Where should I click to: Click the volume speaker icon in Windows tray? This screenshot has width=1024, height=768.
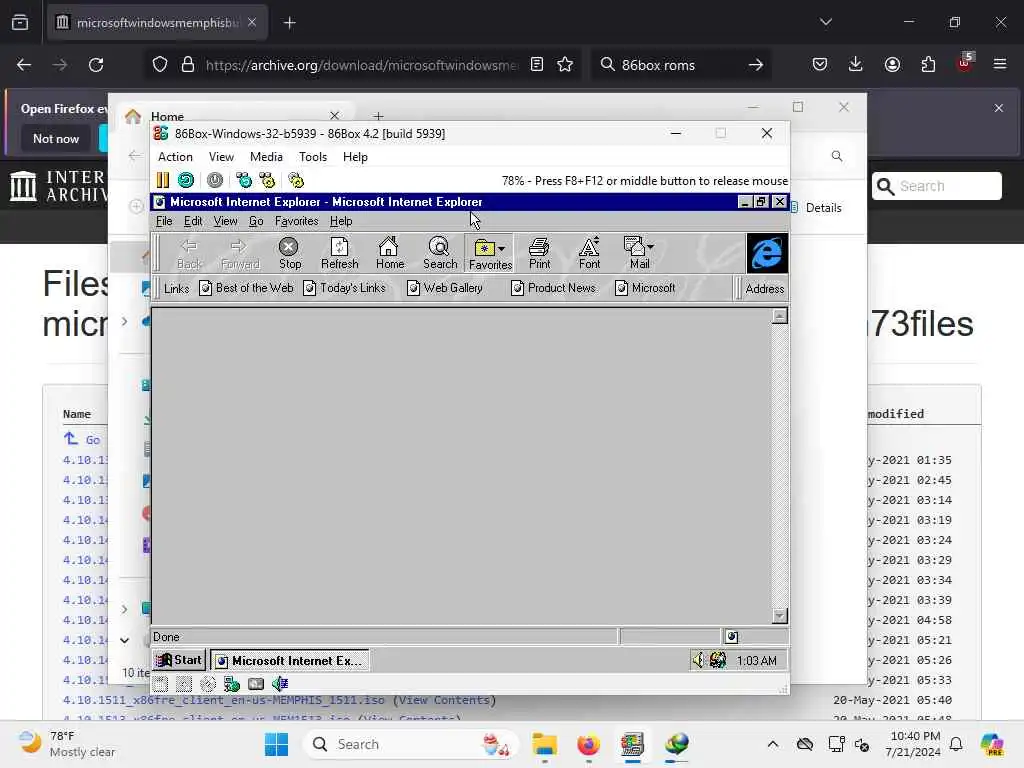[698, 660]
